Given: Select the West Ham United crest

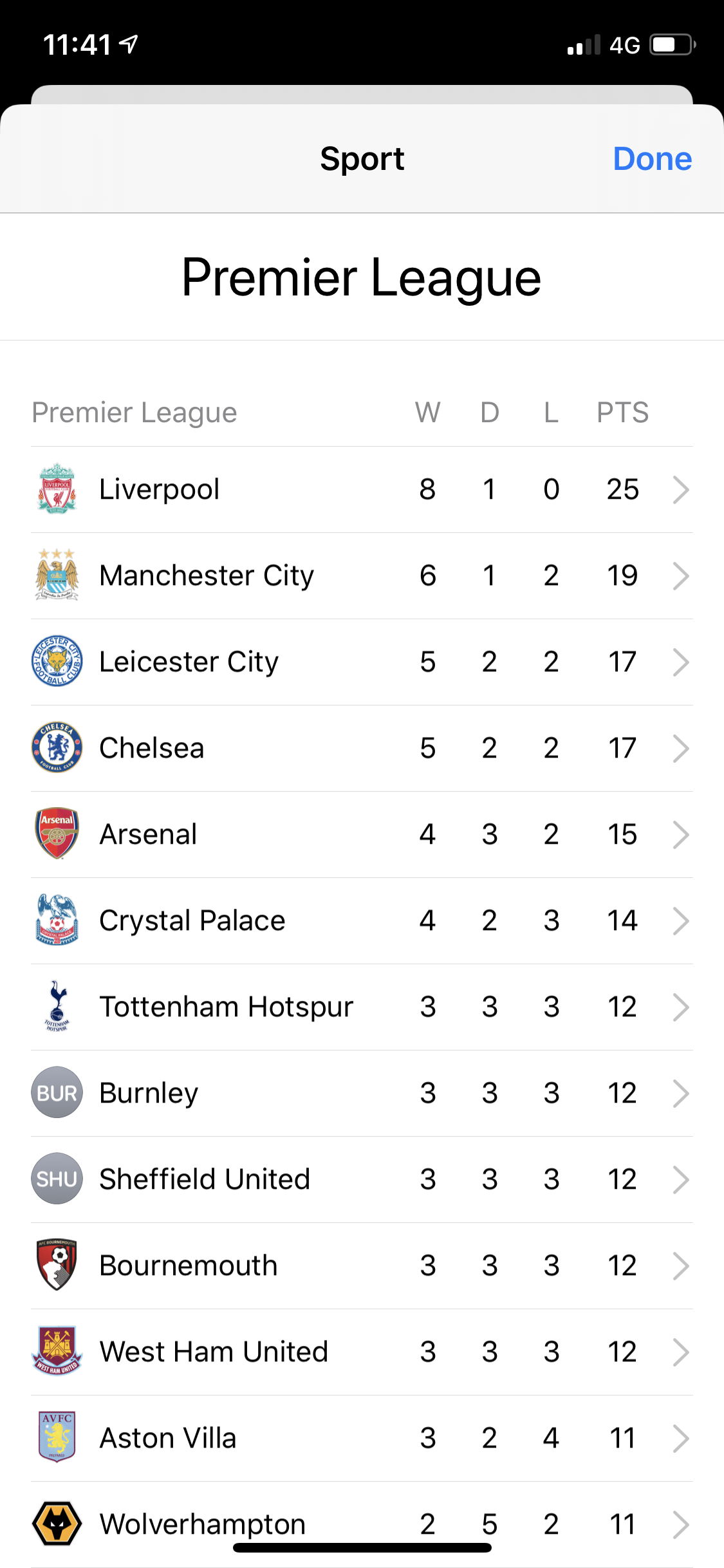Looking at the screenshot, I should pos(57,1351).
